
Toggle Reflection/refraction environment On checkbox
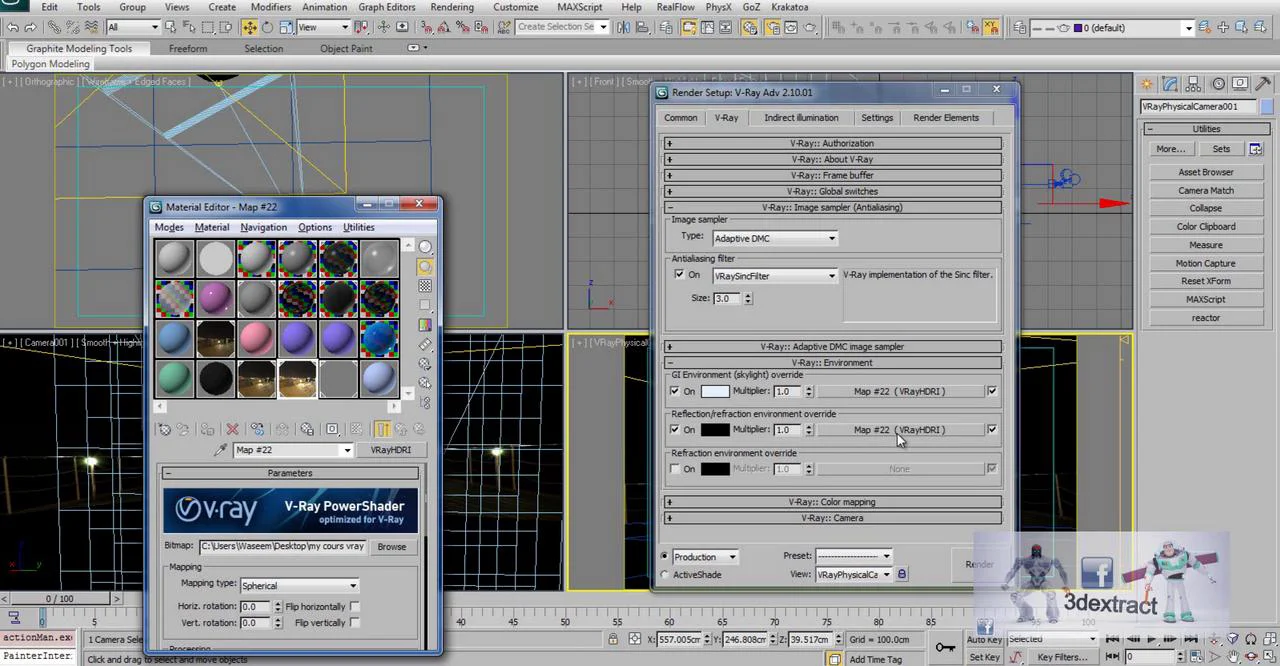pyautogui.click(x=675, y=429)
